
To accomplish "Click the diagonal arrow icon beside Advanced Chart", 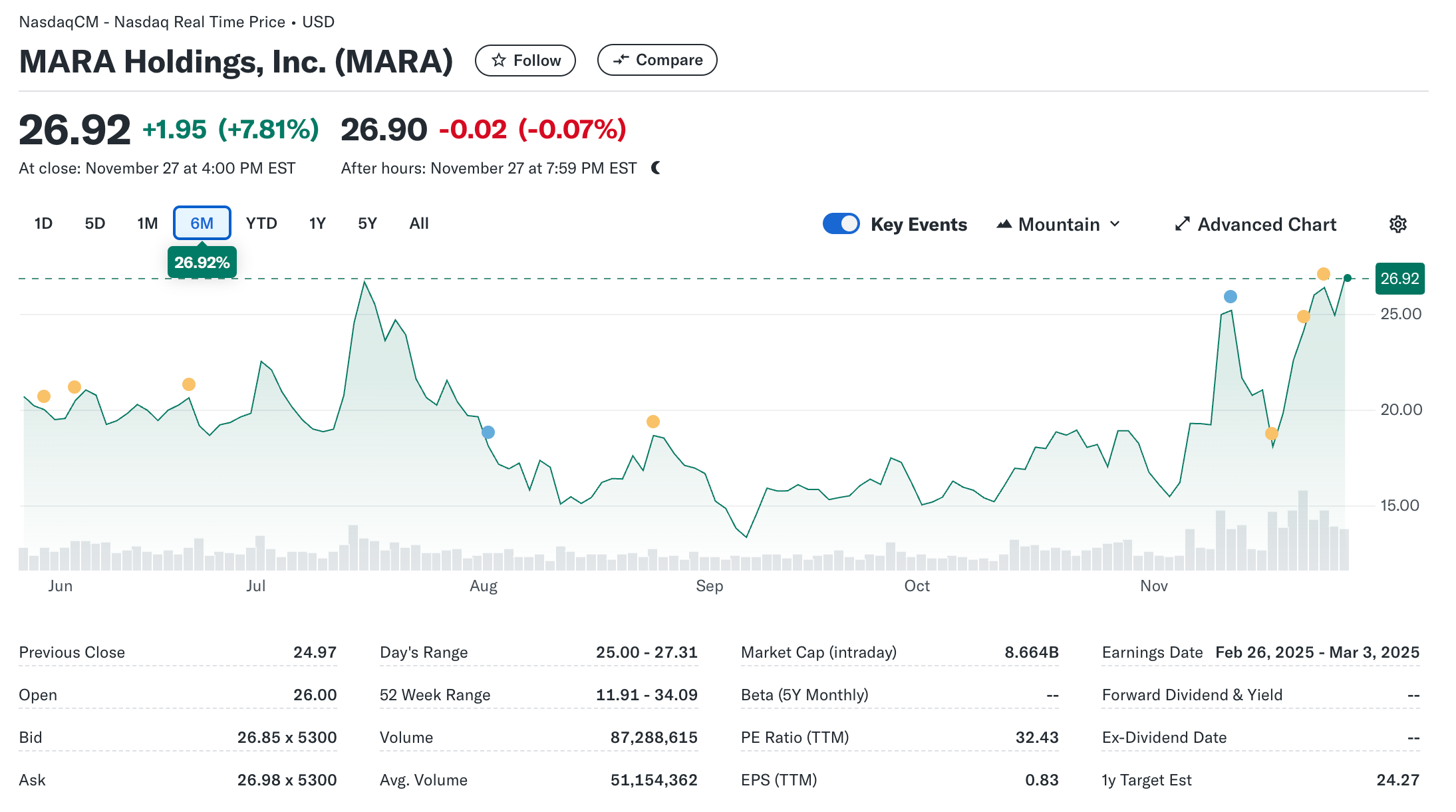I will (1182, 224).
